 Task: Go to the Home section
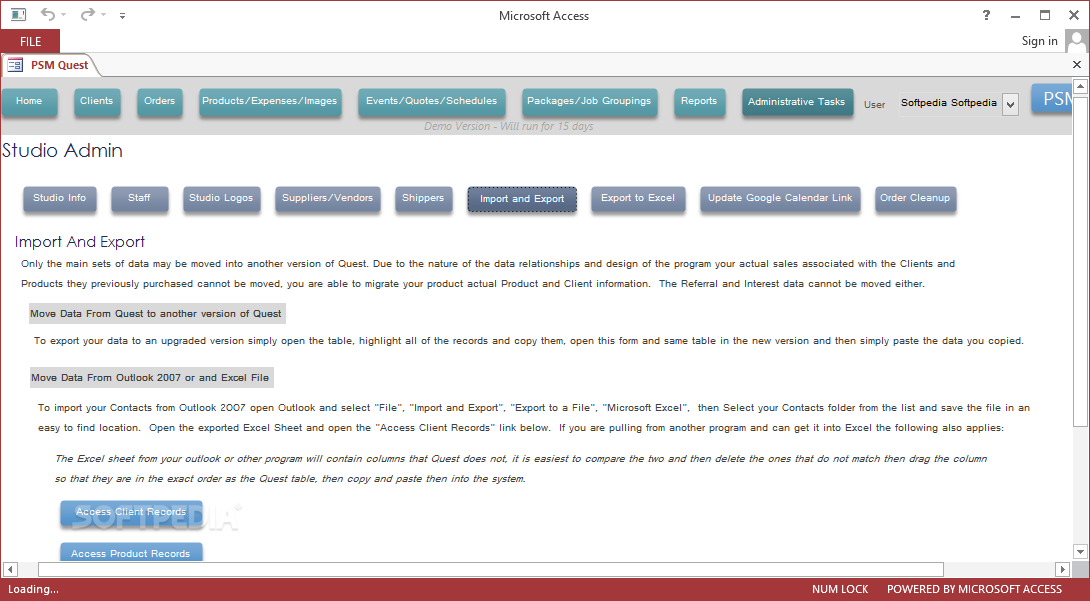click(x=29, y=101)
